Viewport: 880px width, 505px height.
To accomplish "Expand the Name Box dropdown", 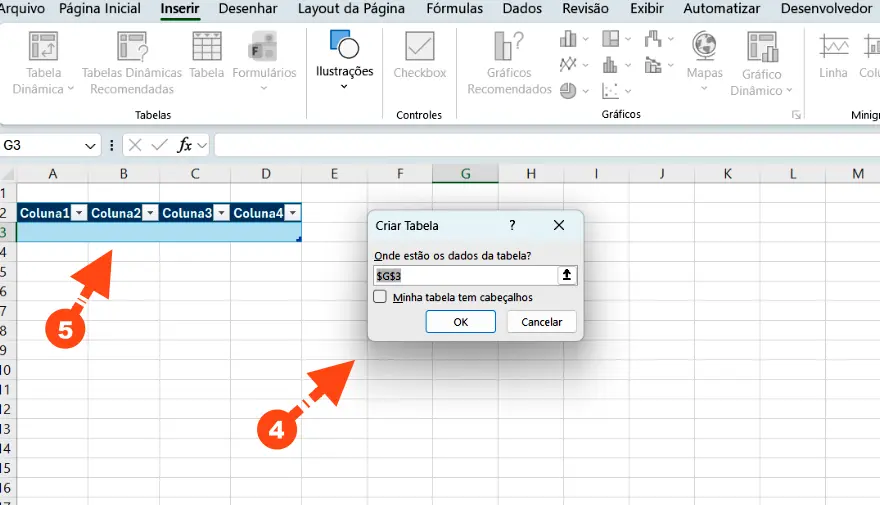I will [x=90, y=146].
